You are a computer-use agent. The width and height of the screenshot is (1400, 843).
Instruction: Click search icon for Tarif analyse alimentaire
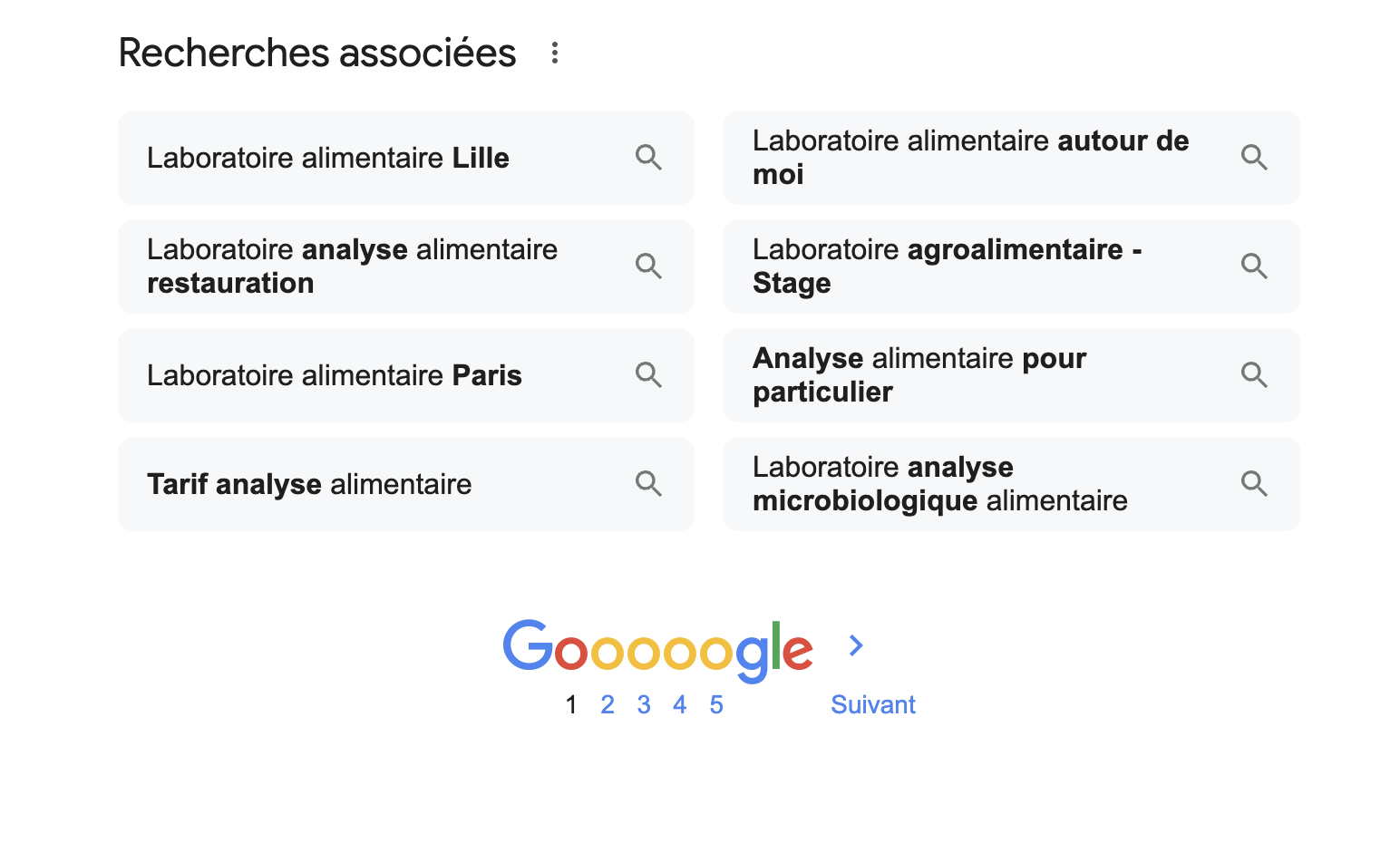click(648, 484)
